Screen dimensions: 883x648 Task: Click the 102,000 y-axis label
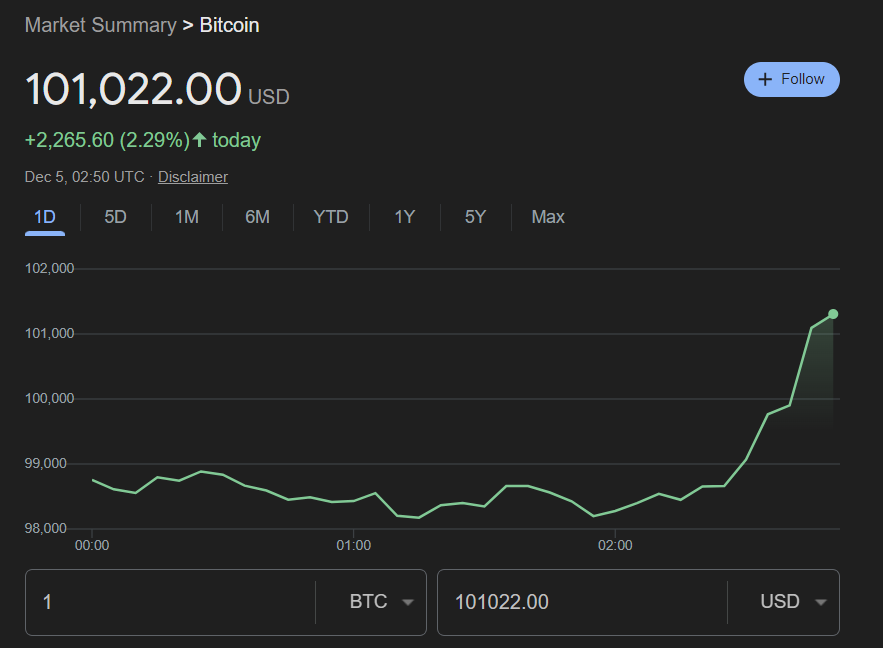pyautogui.click(x=50, y=269)
